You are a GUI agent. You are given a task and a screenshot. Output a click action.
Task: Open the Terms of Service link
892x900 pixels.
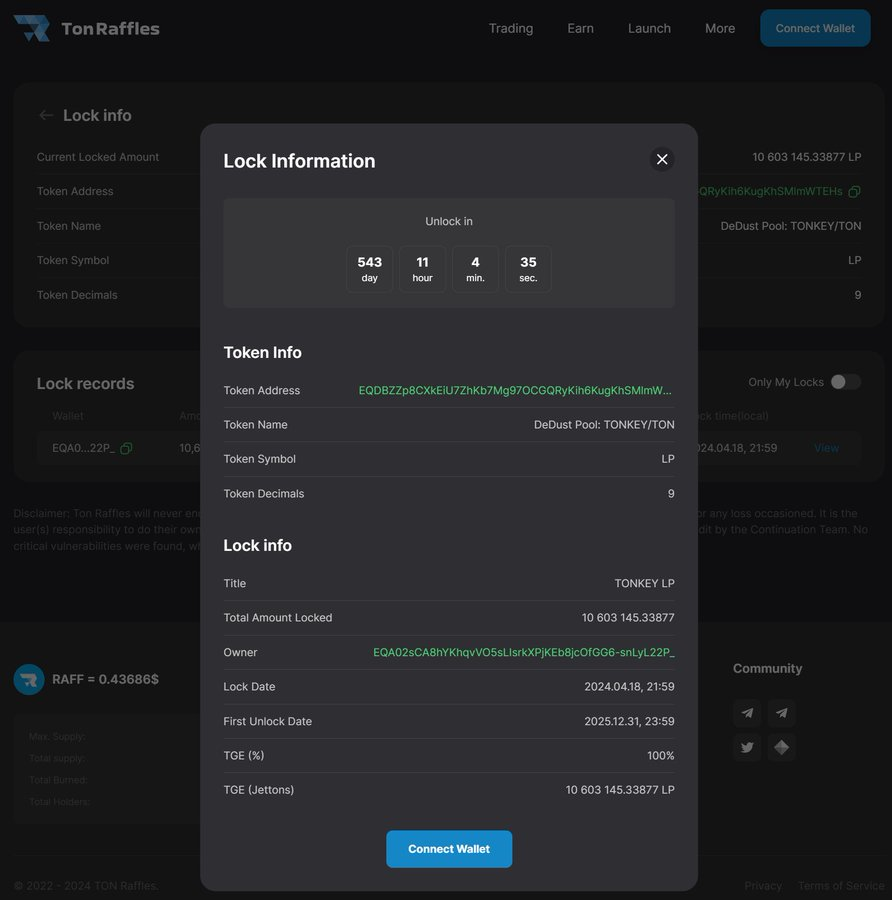coord(840,885)
